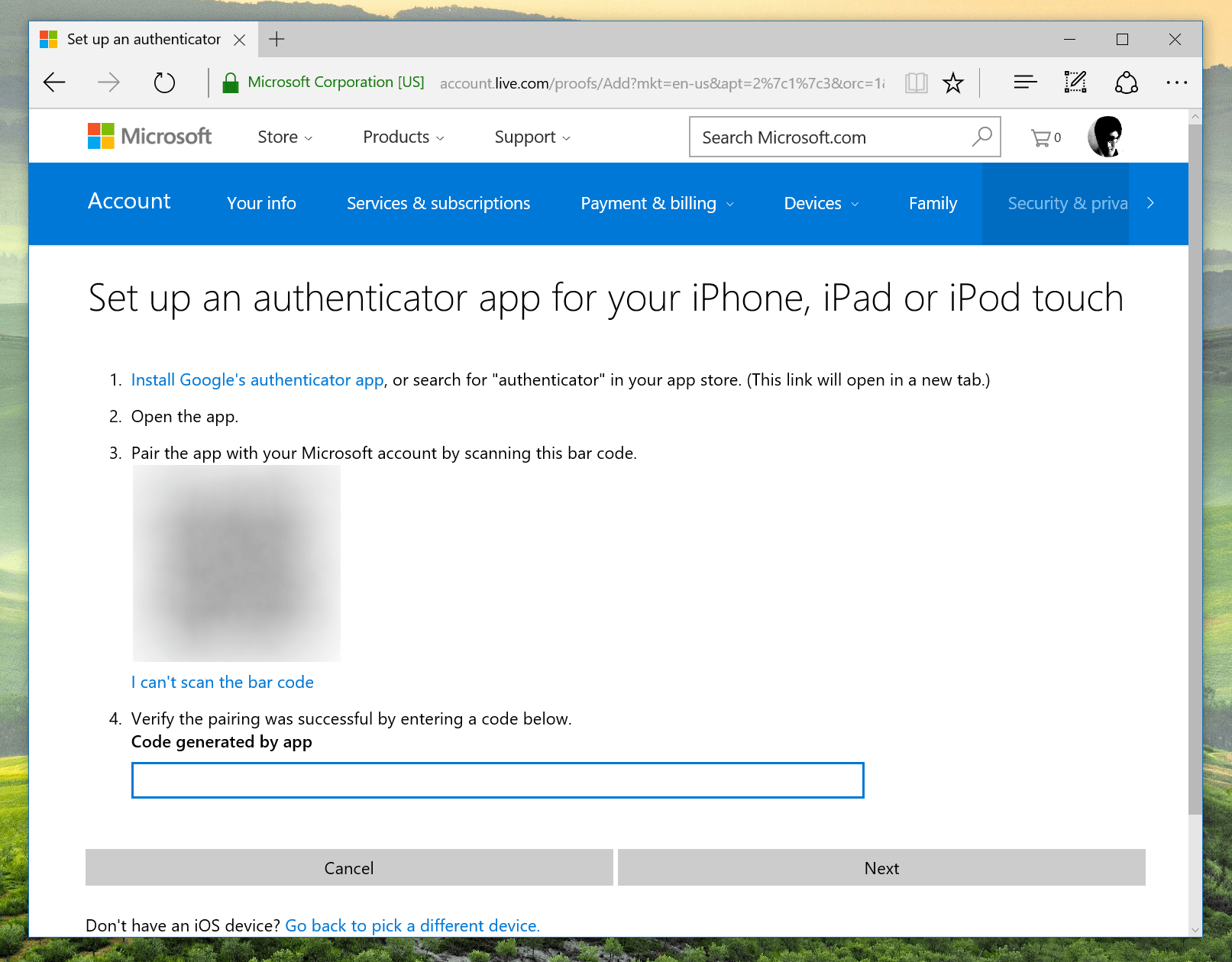
Task: Open a new tab with plus icon
Action: click(276, 39)
